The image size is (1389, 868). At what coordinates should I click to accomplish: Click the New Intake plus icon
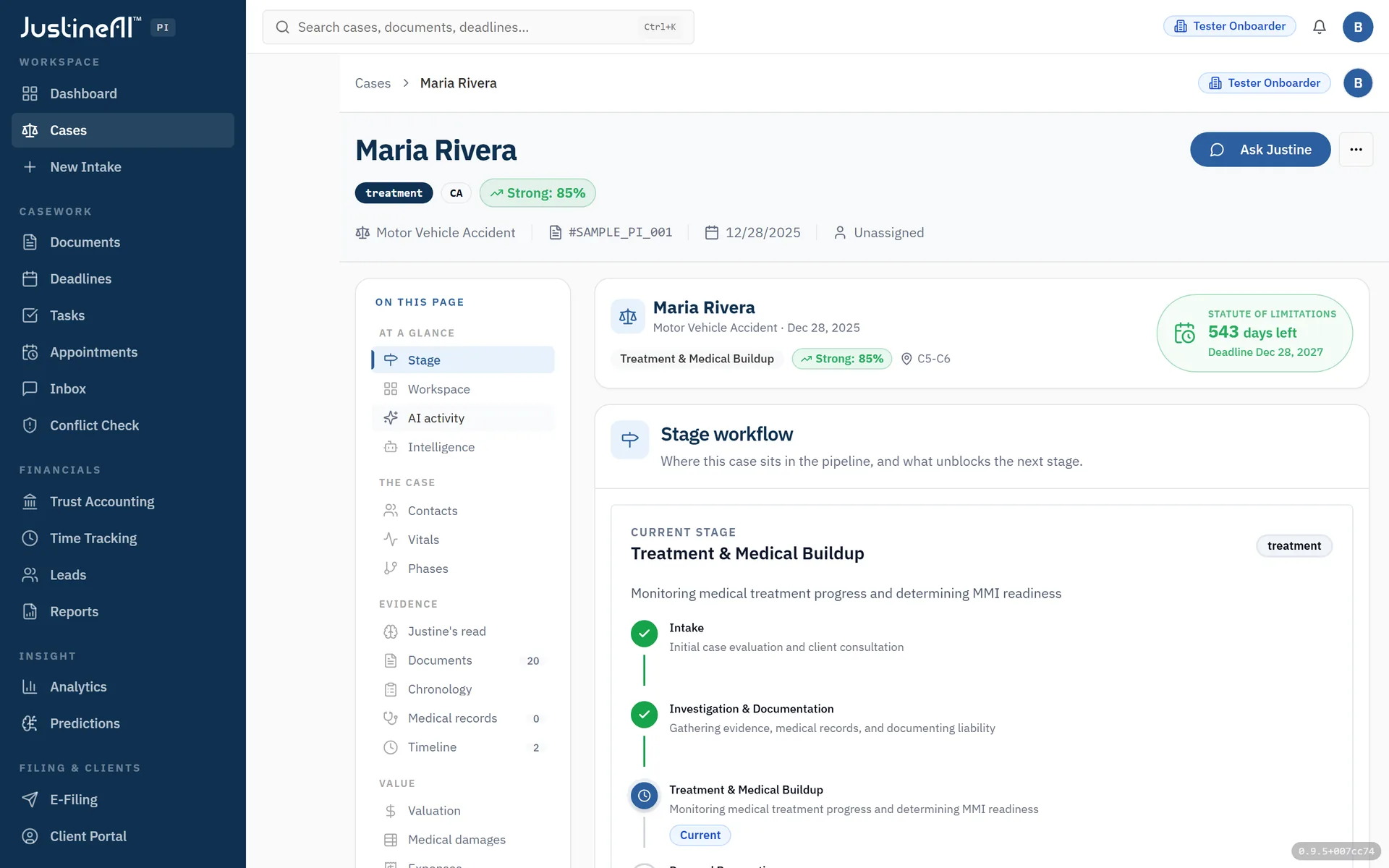[x=30, y=167]
